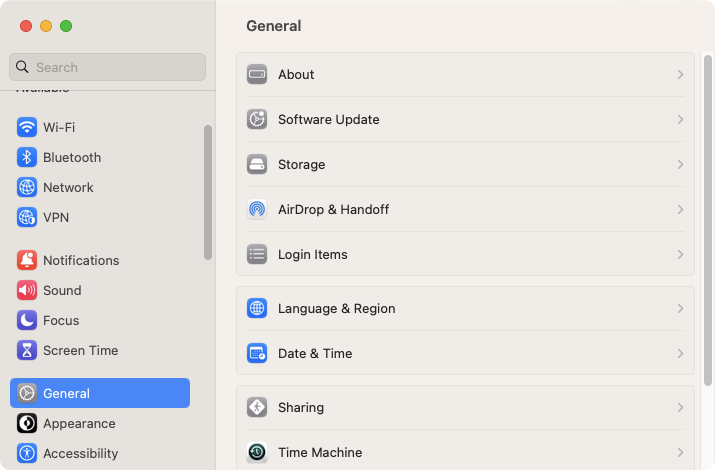The image size is (715, 470).
Task: Click the General heading title
Action: click(x=274, y=26)
